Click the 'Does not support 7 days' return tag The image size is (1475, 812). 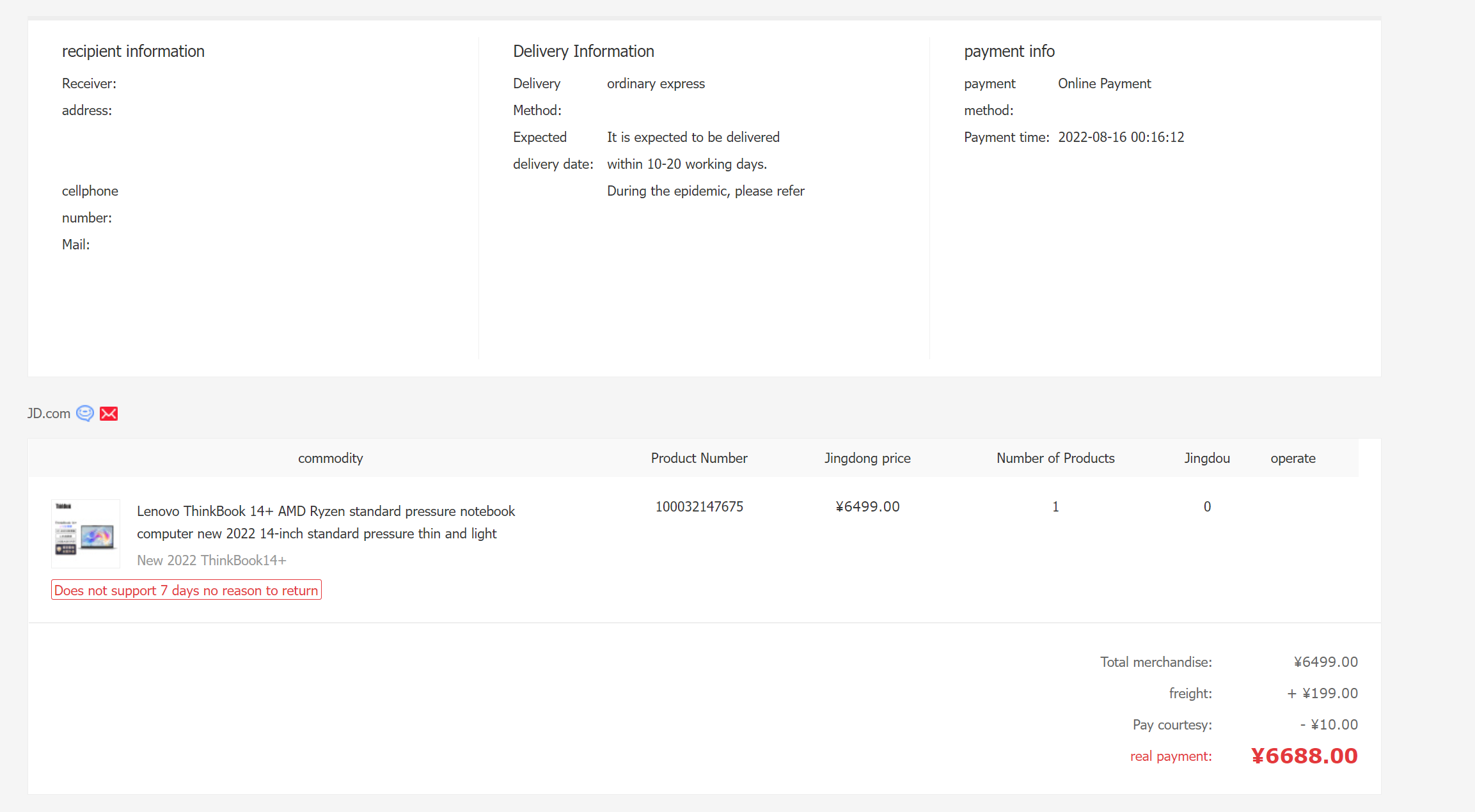(186, 590)
